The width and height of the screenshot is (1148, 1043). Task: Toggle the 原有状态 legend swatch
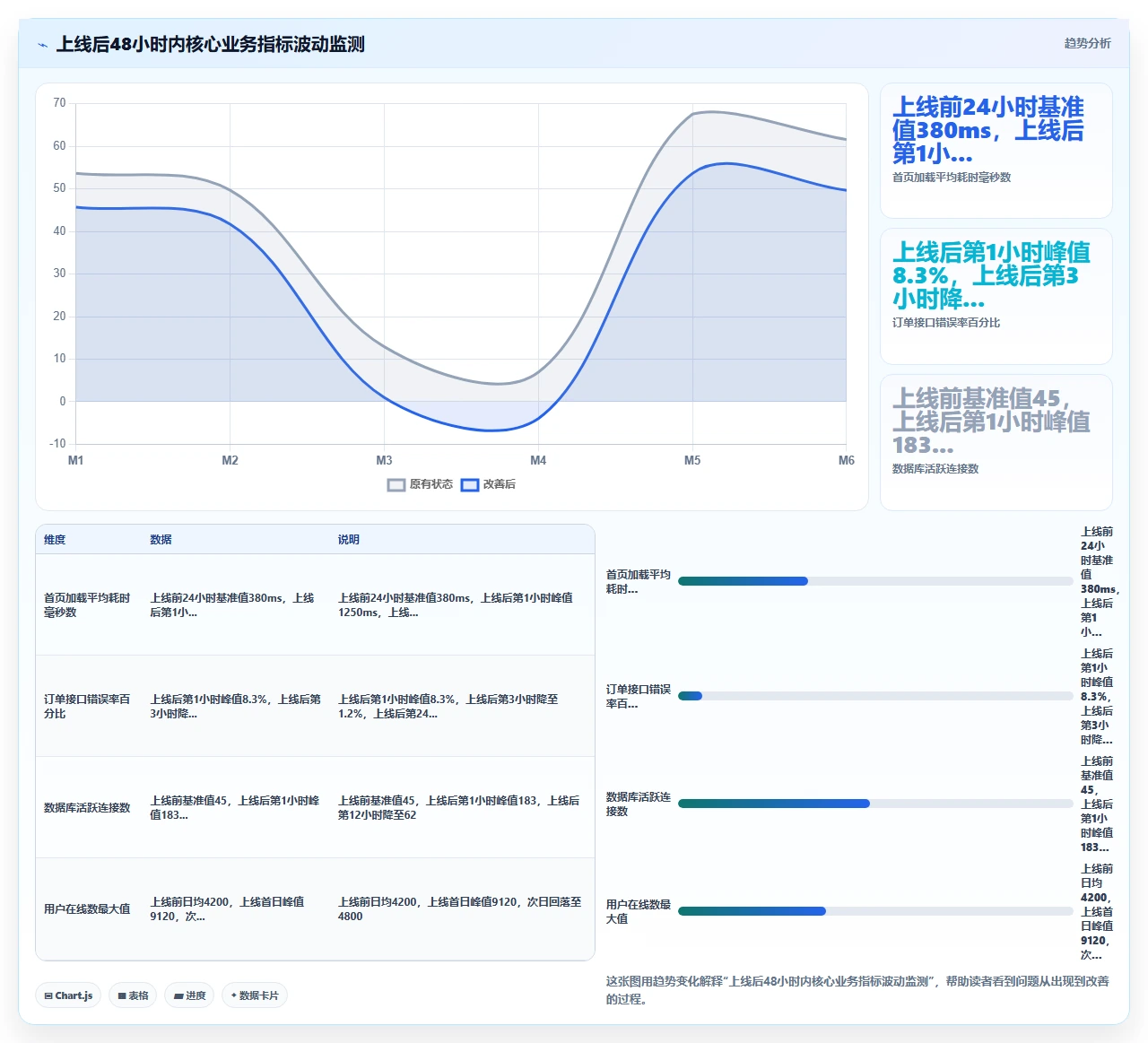point(396,484)
